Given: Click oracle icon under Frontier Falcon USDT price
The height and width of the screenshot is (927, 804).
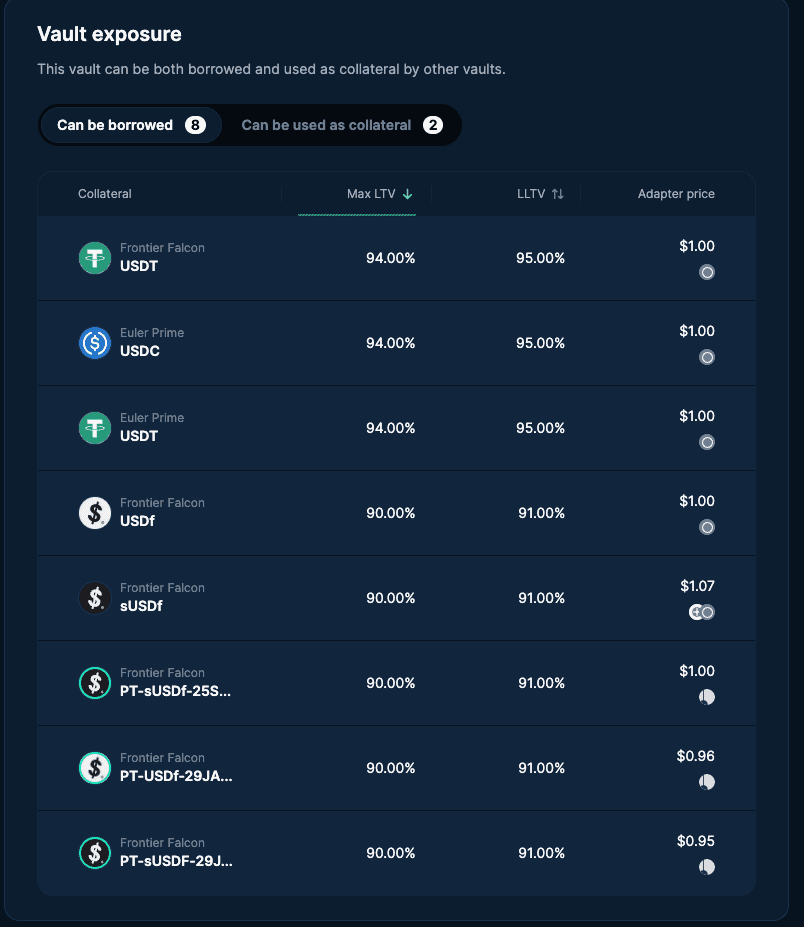Looking at the screenshot, I should click(x=706, y=272).
